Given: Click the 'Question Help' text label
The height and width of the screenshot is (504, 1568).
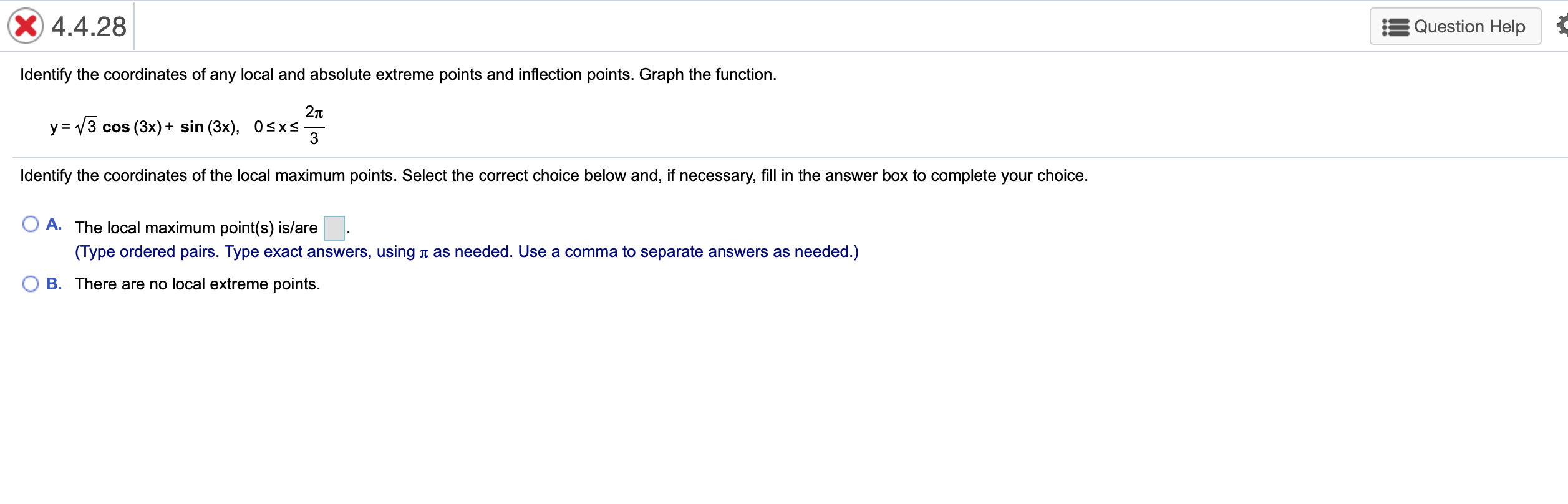Looking at the screenshot, I should pyautogui.click(x=1469, y=27).
